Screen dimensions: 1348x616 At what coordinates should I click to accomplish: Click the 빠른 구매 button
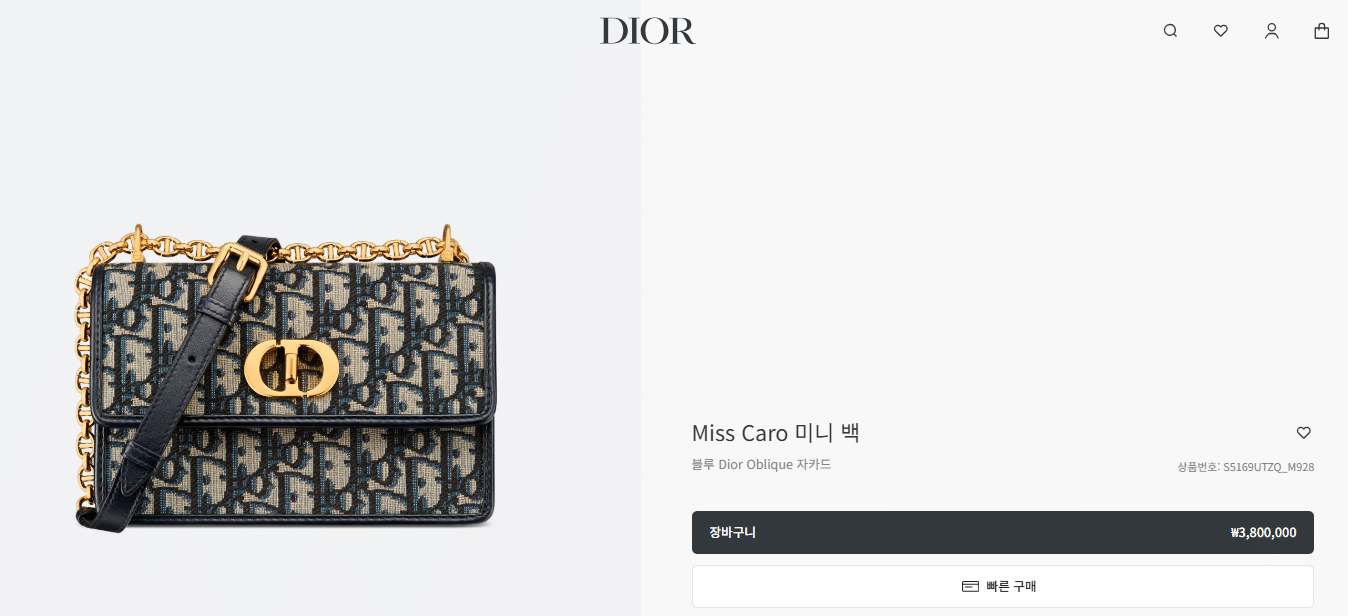point(1003,586)
